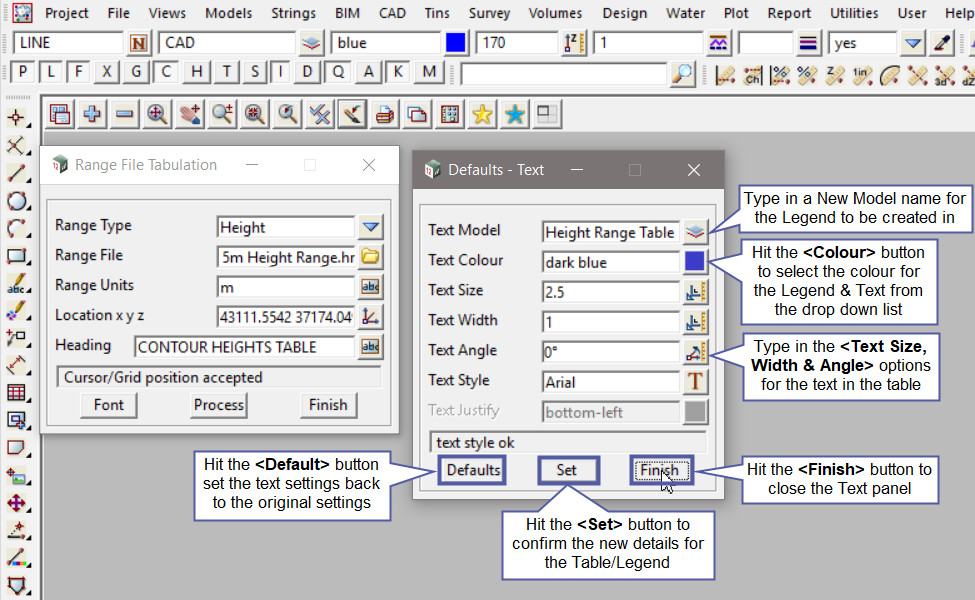Toggle the 'G' snap button

coord(136,72)
